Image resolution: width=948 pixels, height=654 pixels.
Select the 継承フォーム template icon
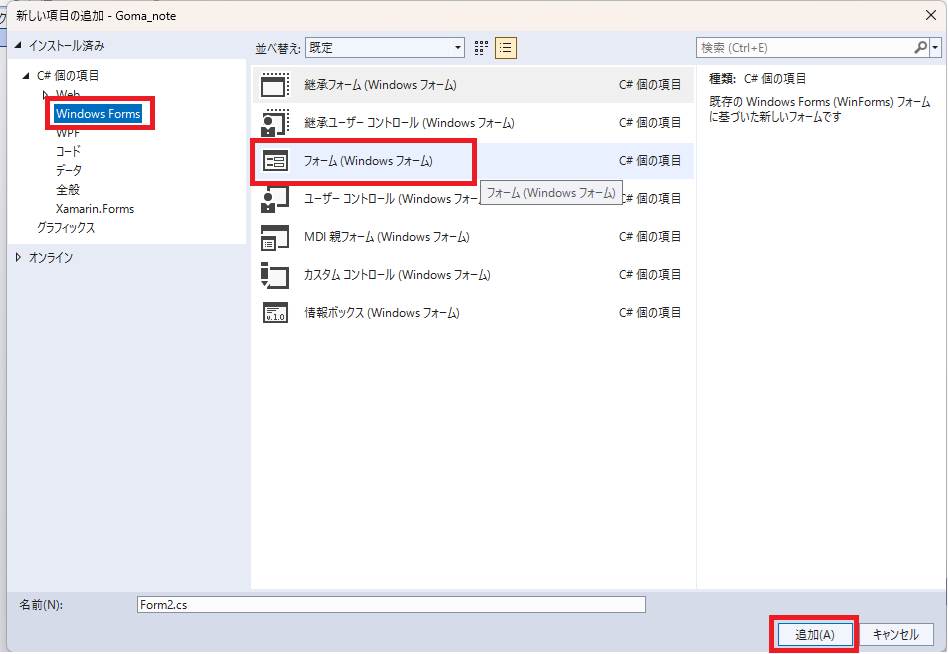pyautogui.click(x=274, y=85)
